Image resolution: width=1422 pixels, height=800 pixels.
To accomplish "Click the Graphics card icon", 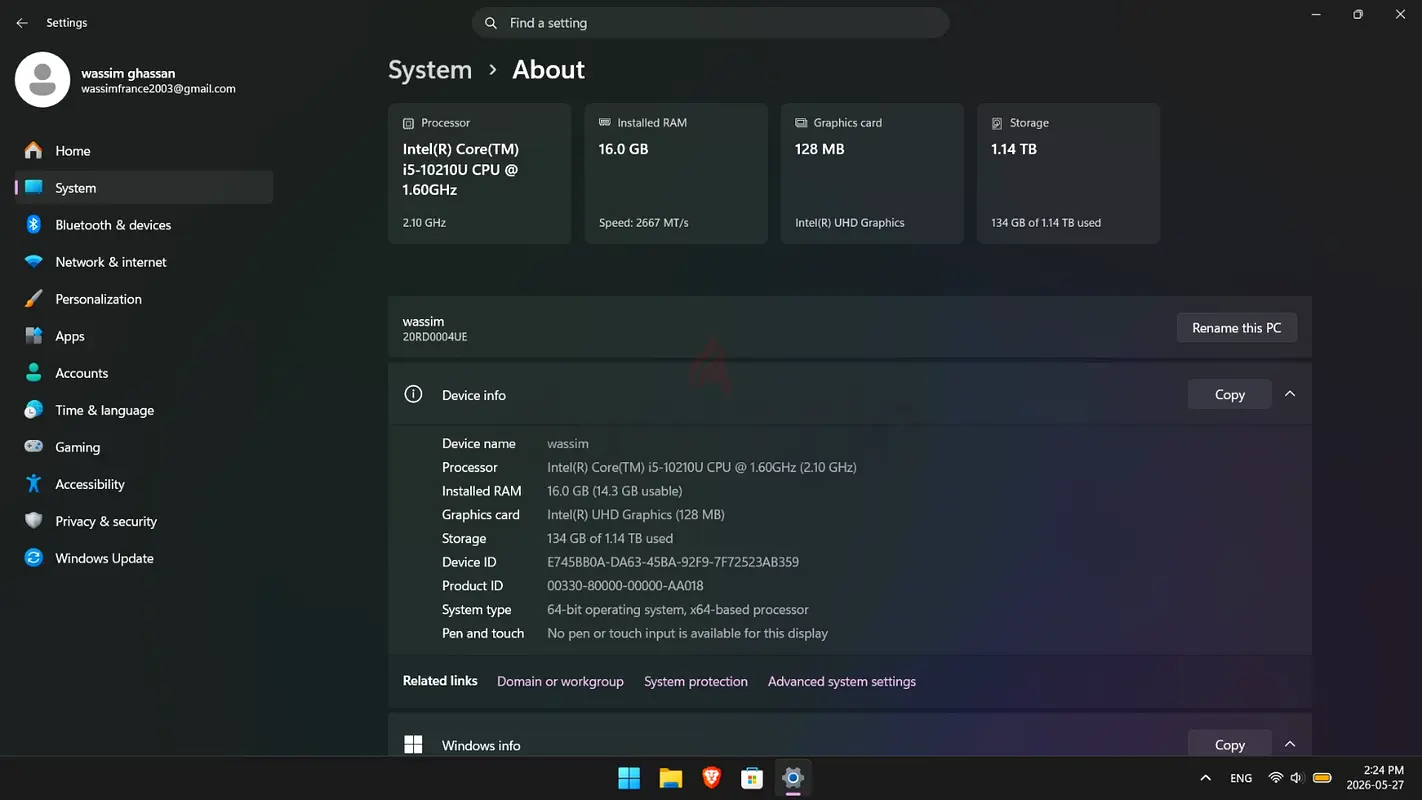I will click(801, 123).
